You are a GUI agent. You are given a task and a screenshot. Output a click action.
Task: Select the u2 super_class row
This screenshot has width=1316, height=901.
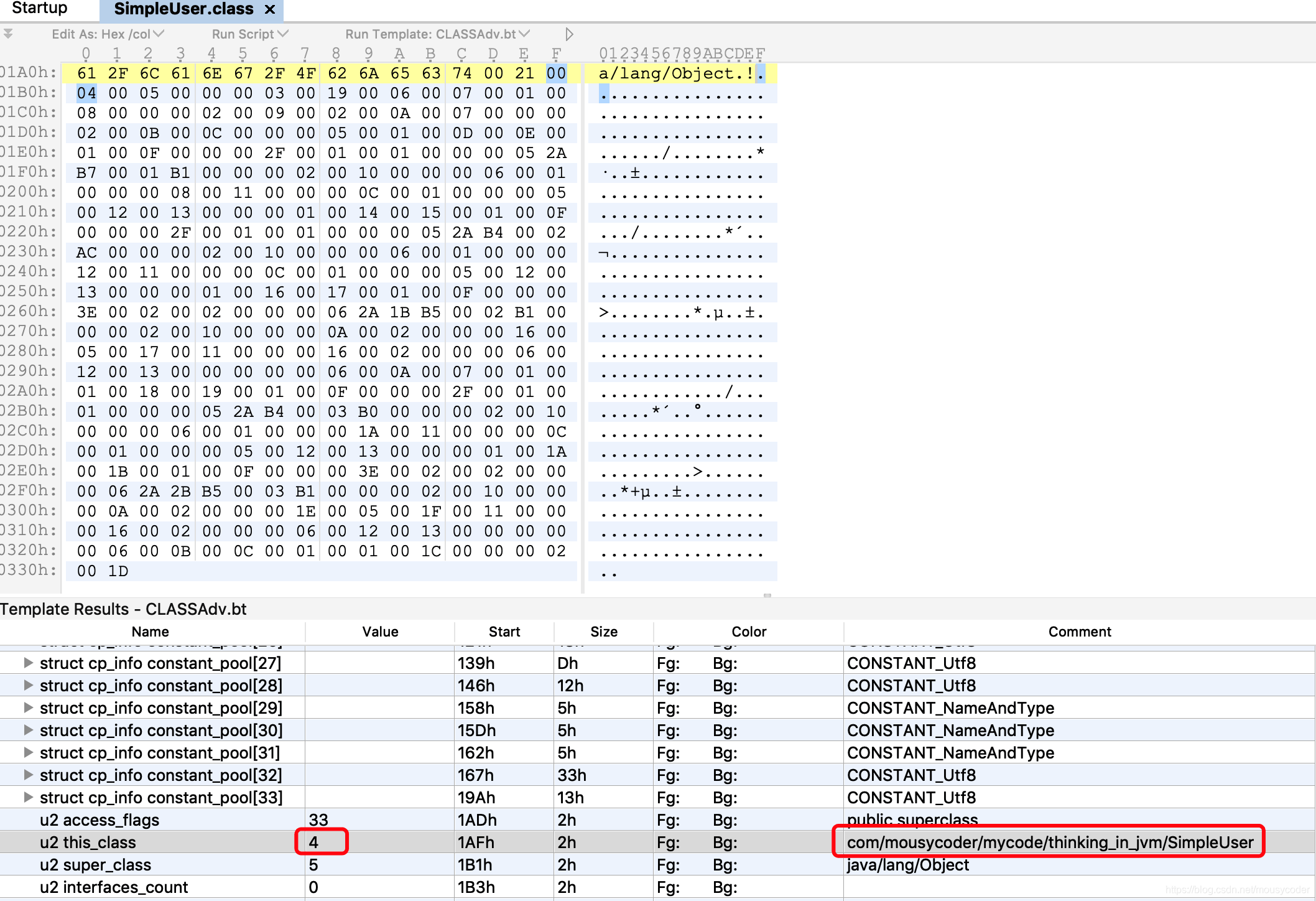[95, 865]
